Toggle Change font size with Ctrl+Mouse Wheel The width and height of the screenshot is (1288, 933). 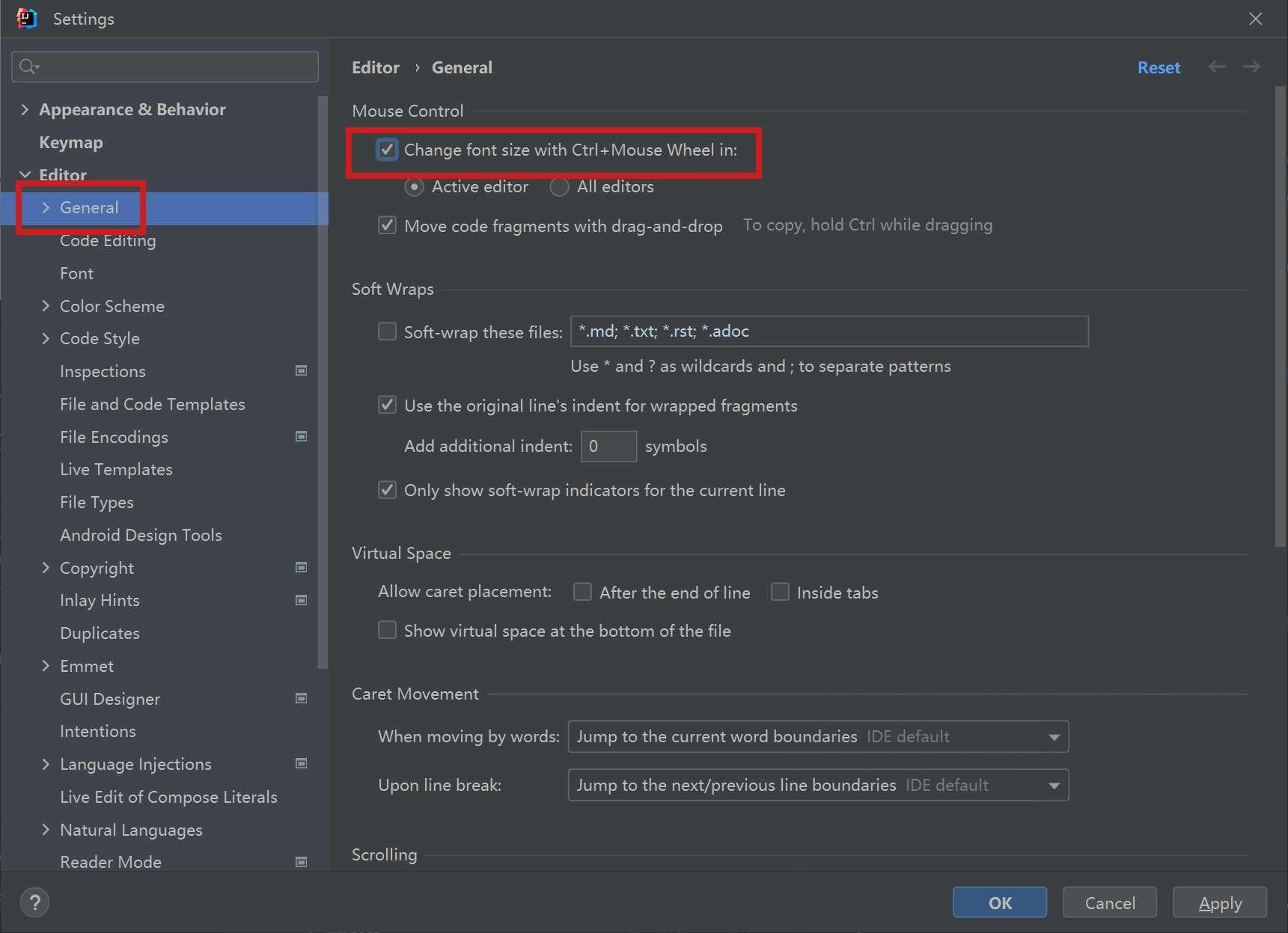387,150
